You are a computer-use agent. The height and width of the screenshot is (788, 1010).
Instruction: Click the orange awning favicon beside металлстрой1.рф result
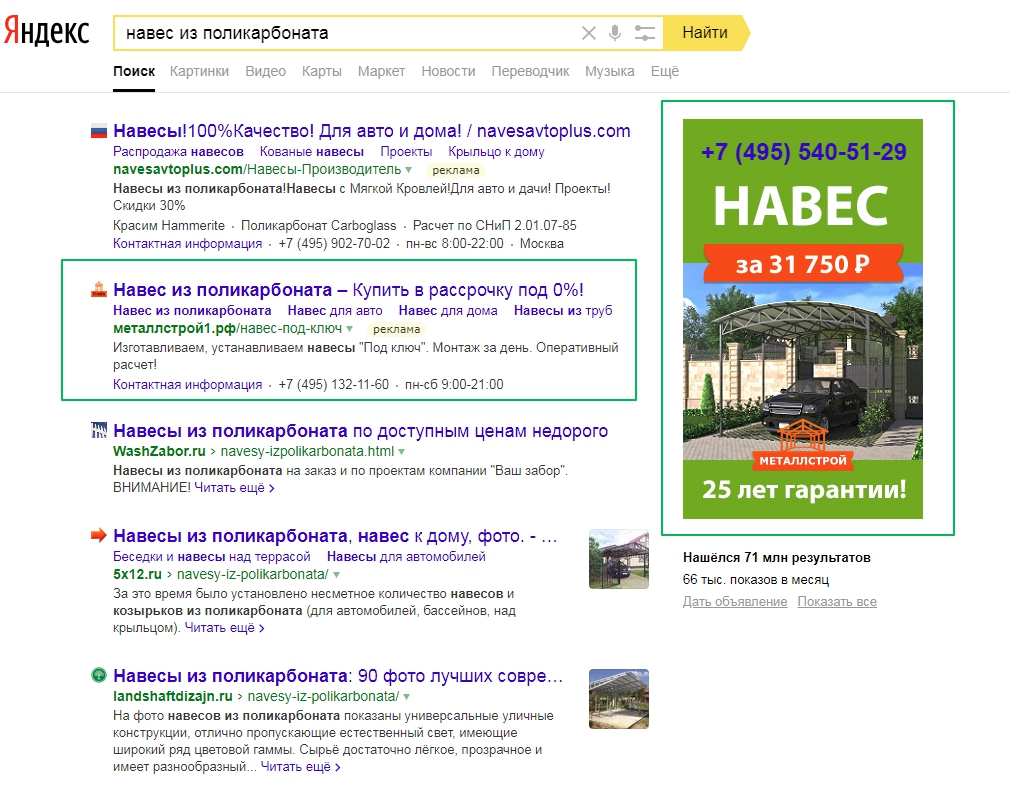coord(99,291)
